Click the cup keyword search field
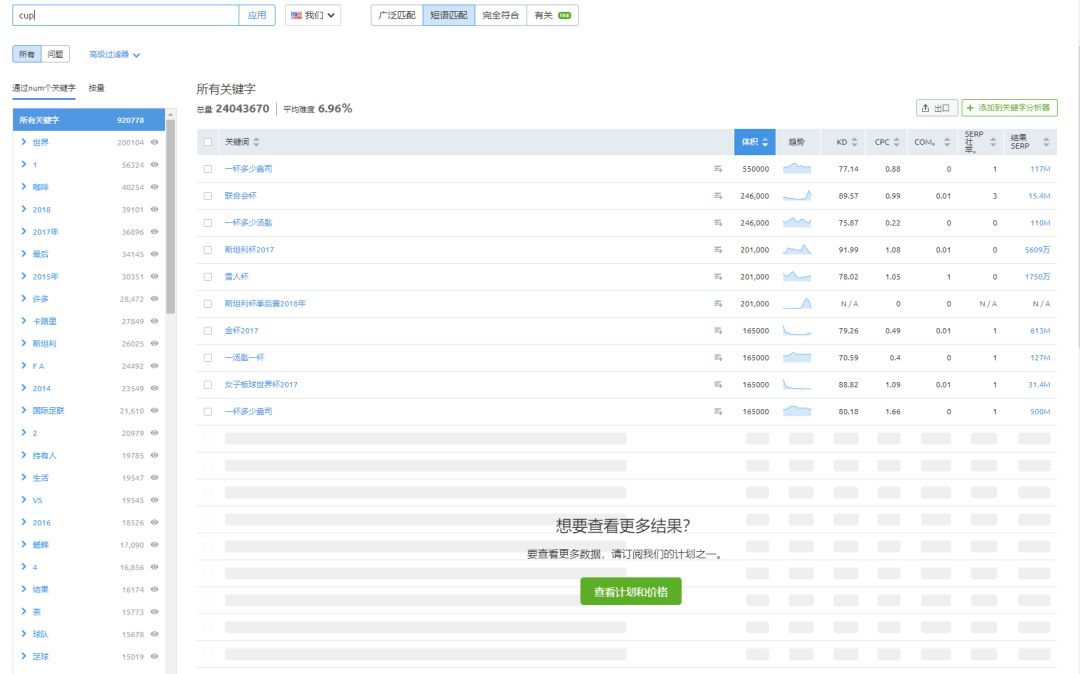This screenshot has width=1080, height=674. tap(125, 15)
